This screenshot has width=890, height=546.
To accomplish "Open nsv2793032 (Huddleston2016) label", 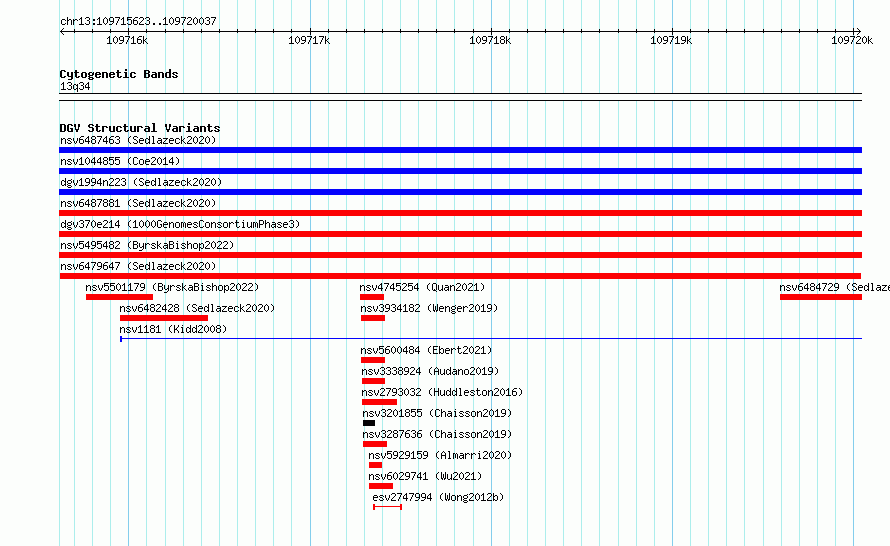I will pos(442,392).
